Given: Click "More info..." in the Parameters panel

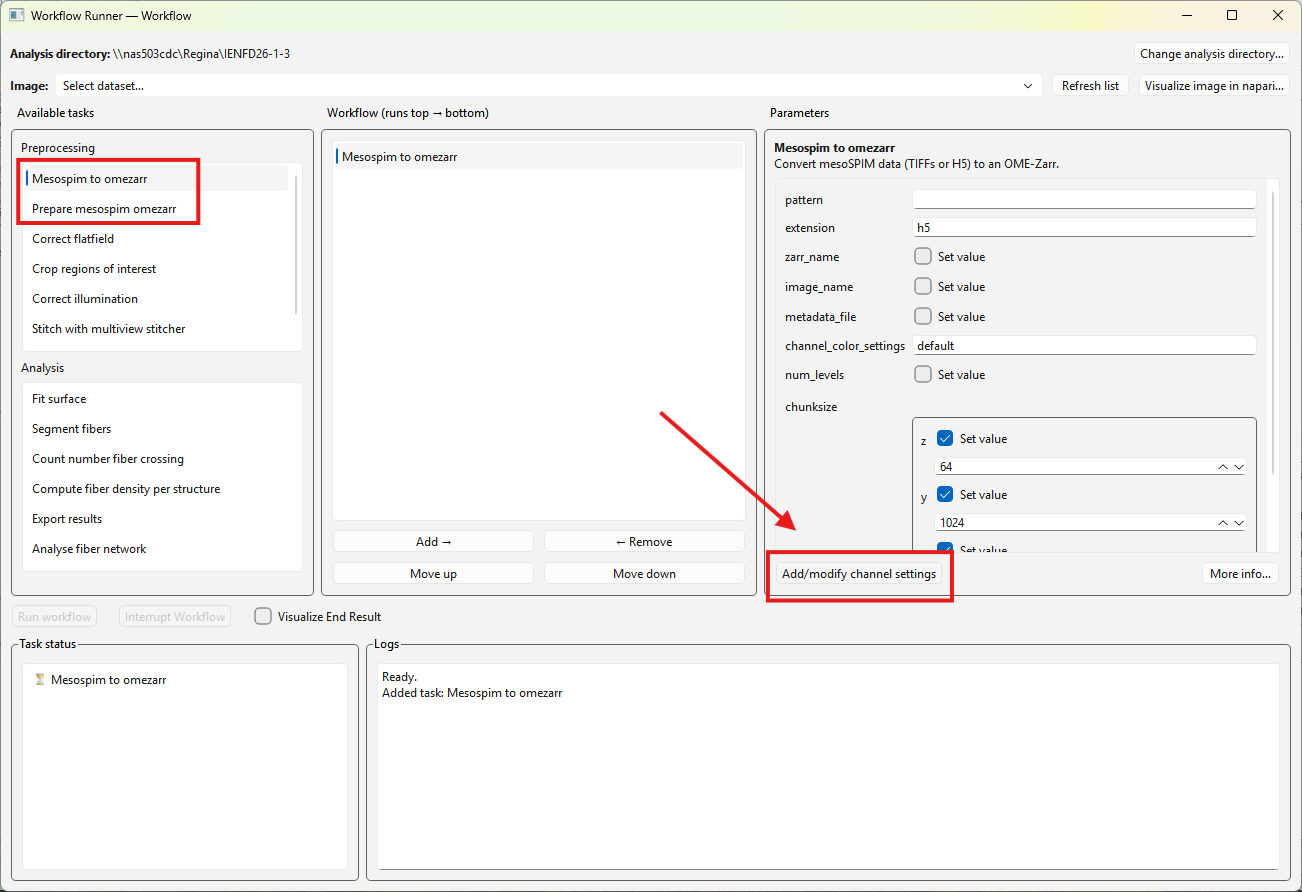Looking at the screenshot, I should 1240,573.
